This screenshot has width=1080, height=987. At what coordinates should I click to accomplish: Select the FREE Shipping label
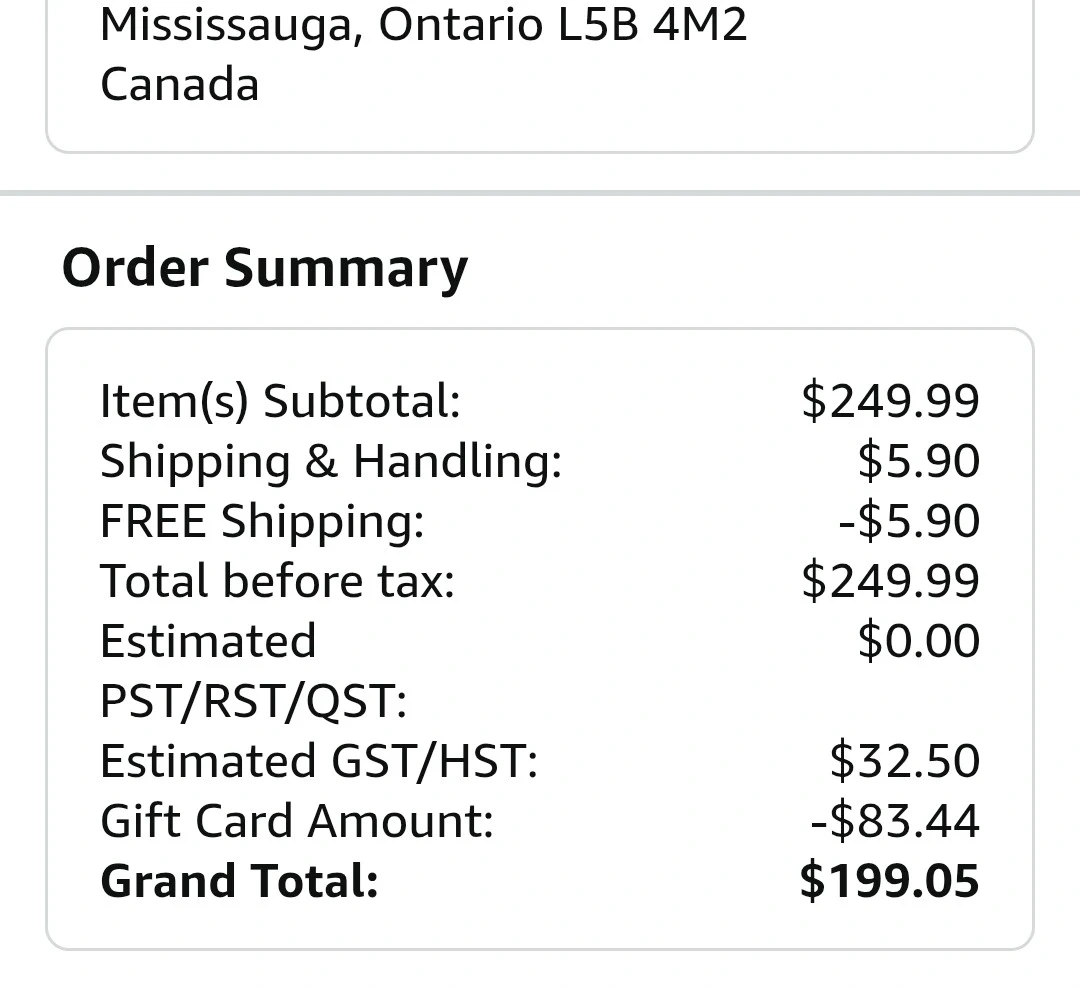tap(262, 521)
